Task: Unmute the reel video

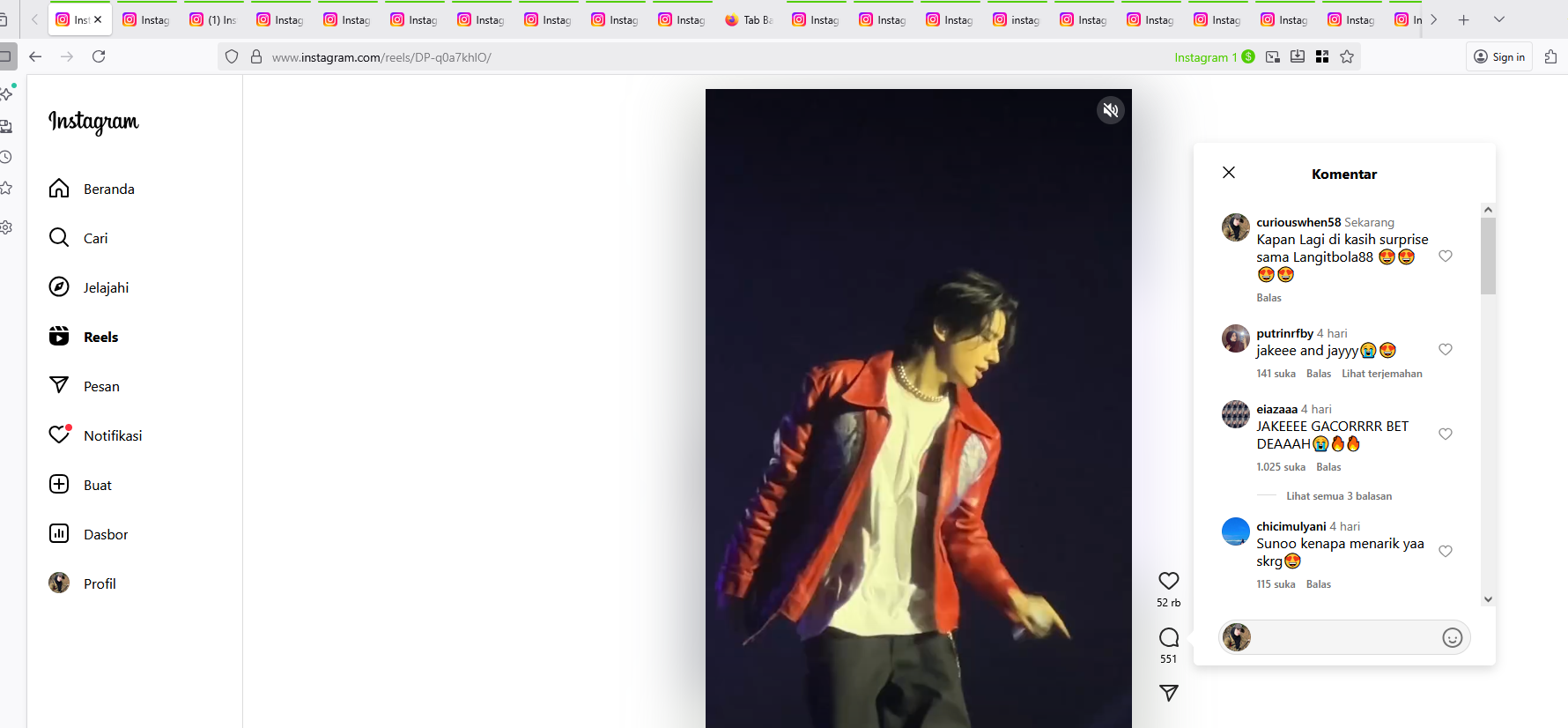Action: point(1110,110)
